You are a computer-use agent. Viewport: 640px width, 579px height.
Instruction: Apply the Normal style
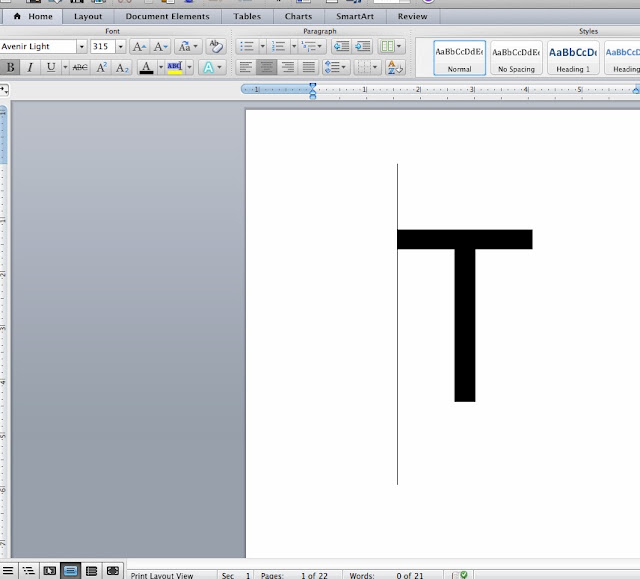point(459,58)
